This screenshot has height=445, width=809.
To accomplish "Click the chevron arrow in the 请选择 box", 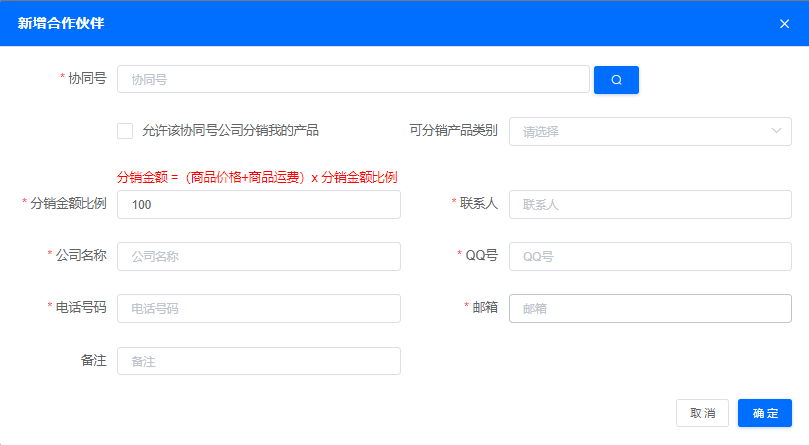I will point(777,131).
